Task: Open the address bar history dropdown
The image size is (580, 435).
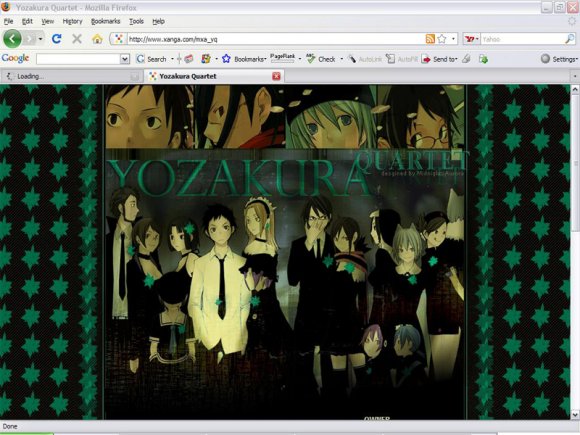Action: [x=453, y=39]
